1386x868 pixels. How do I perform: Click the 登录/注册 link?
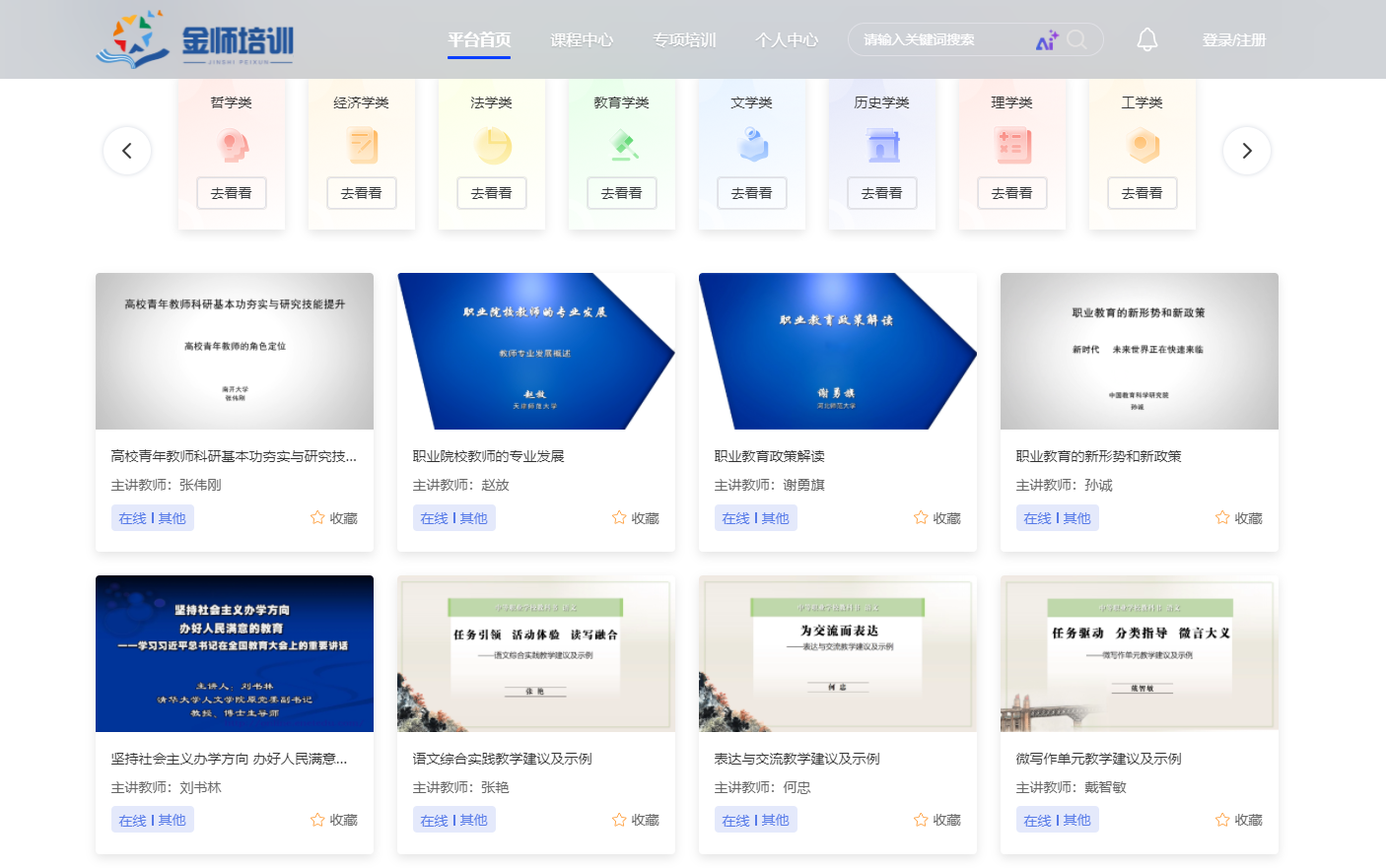pyautogui.click(x=1233, y=40)
